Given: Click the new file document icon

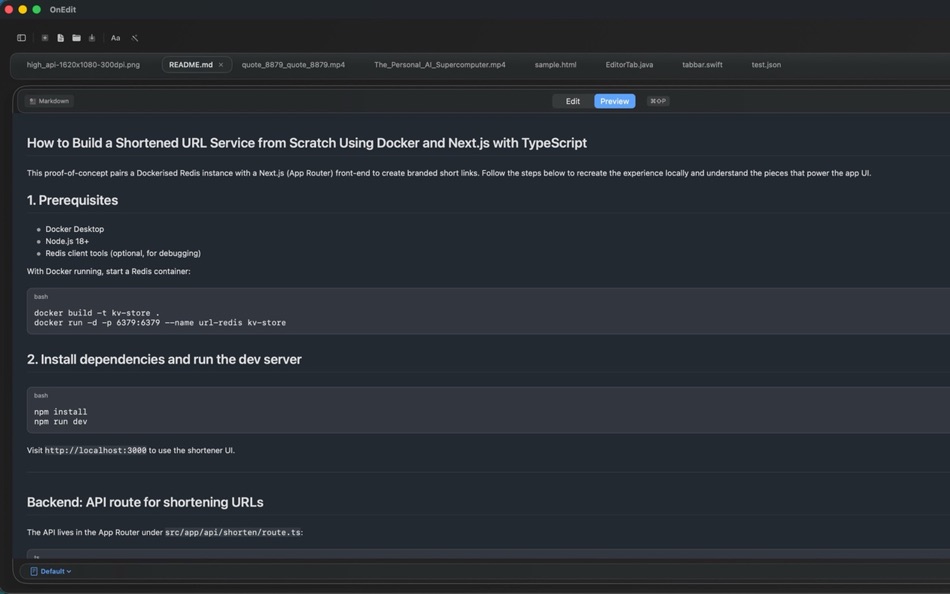Looking at the screenshot, I should (61, 38).
